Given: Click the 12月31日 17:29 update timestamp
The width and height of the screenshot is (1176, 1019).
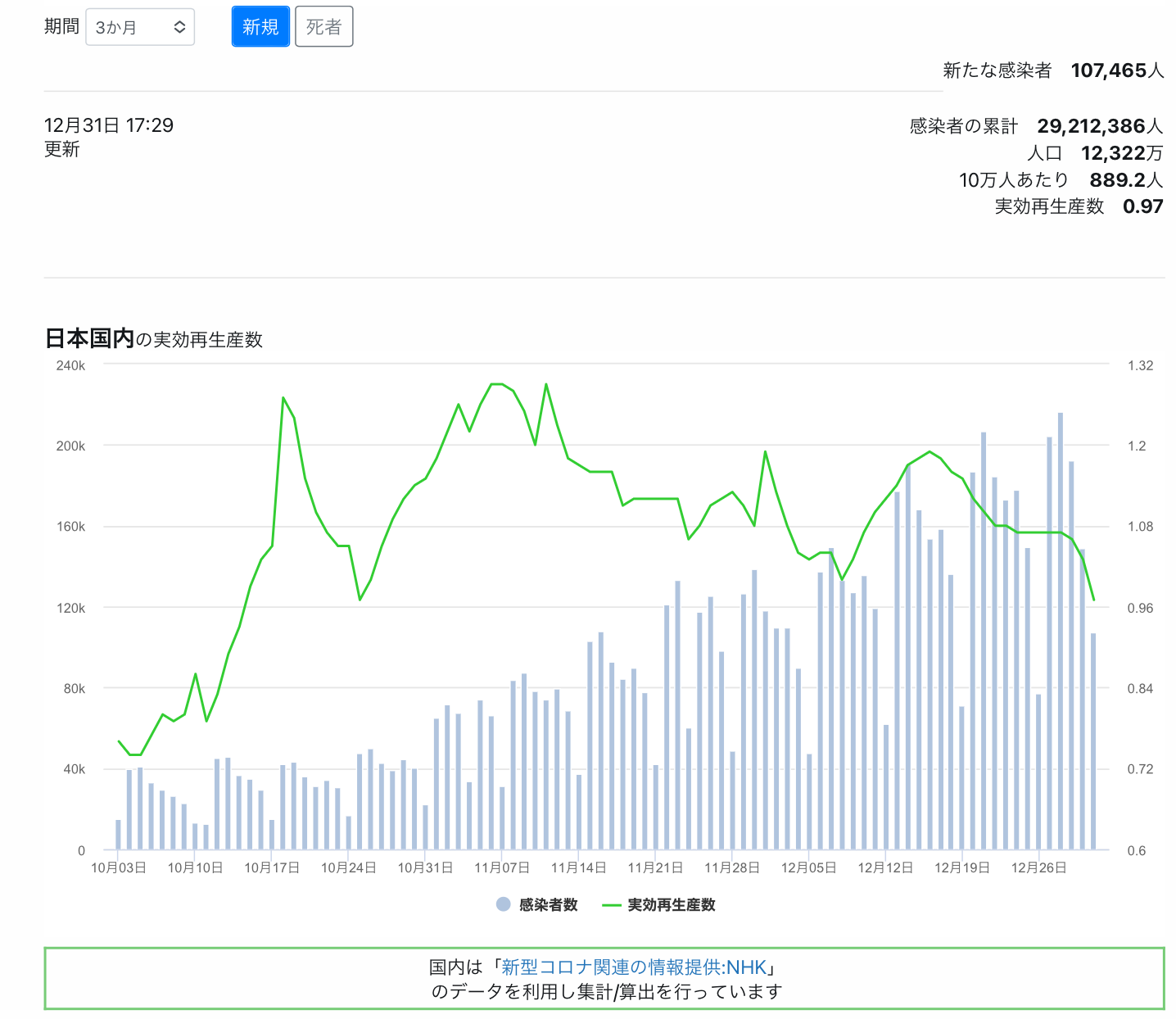Looking at the screenshot, I should point(109,125).
